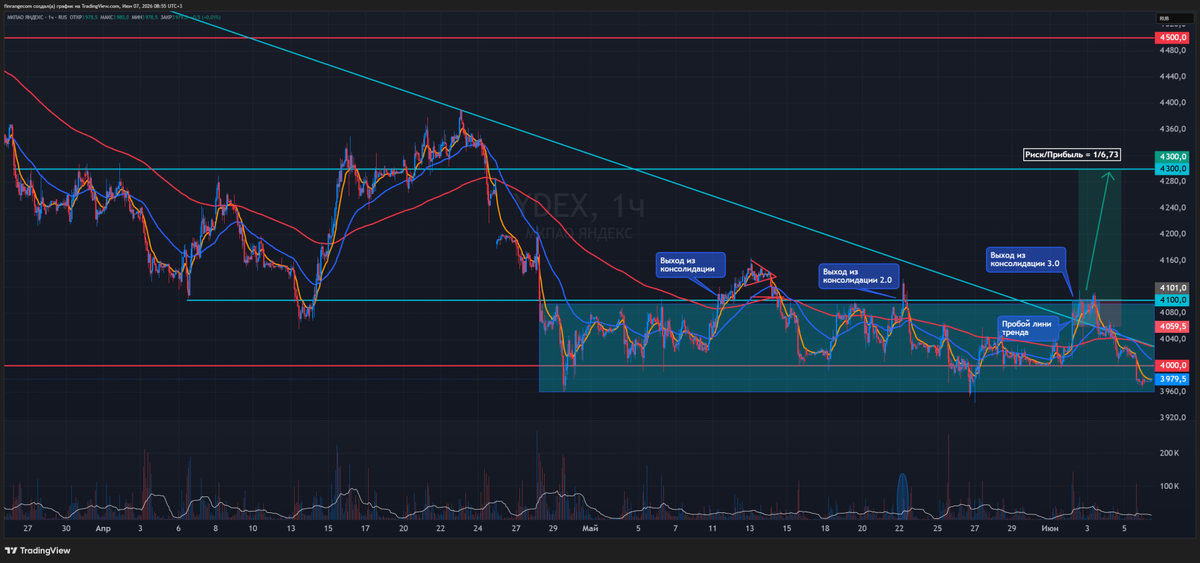Click the gray 4101,0 price tag
Screen dimensions: 1200x563
point(1173,287)
